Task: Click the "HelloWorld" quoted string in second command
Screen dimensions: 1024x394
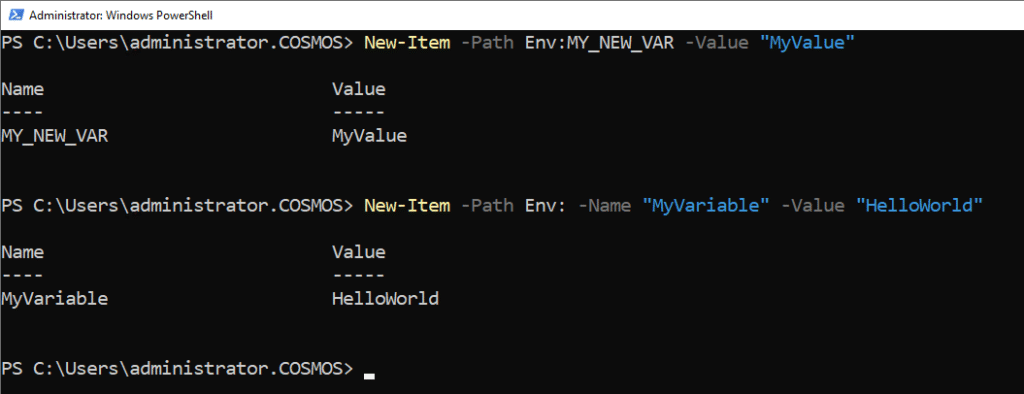Action: tap(920, 206)
